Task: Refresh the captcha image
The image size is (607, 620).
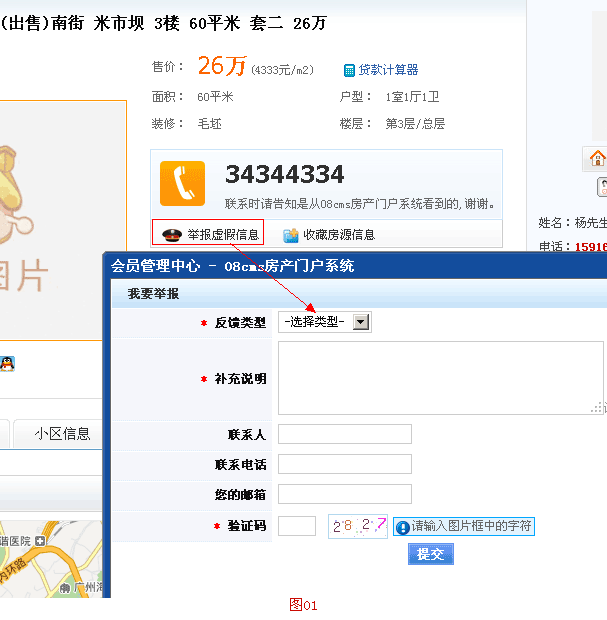Action: 357,526
